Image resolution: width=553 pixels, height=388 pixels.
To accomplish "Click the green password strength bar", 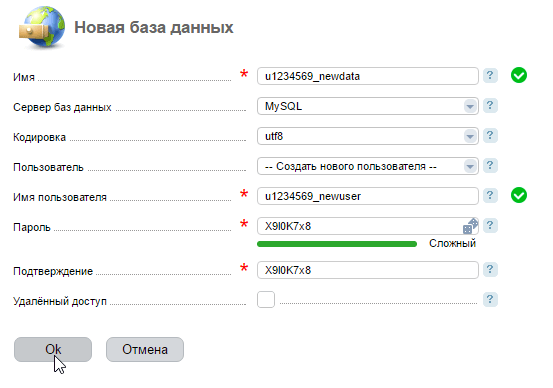I will click(337, 244).
